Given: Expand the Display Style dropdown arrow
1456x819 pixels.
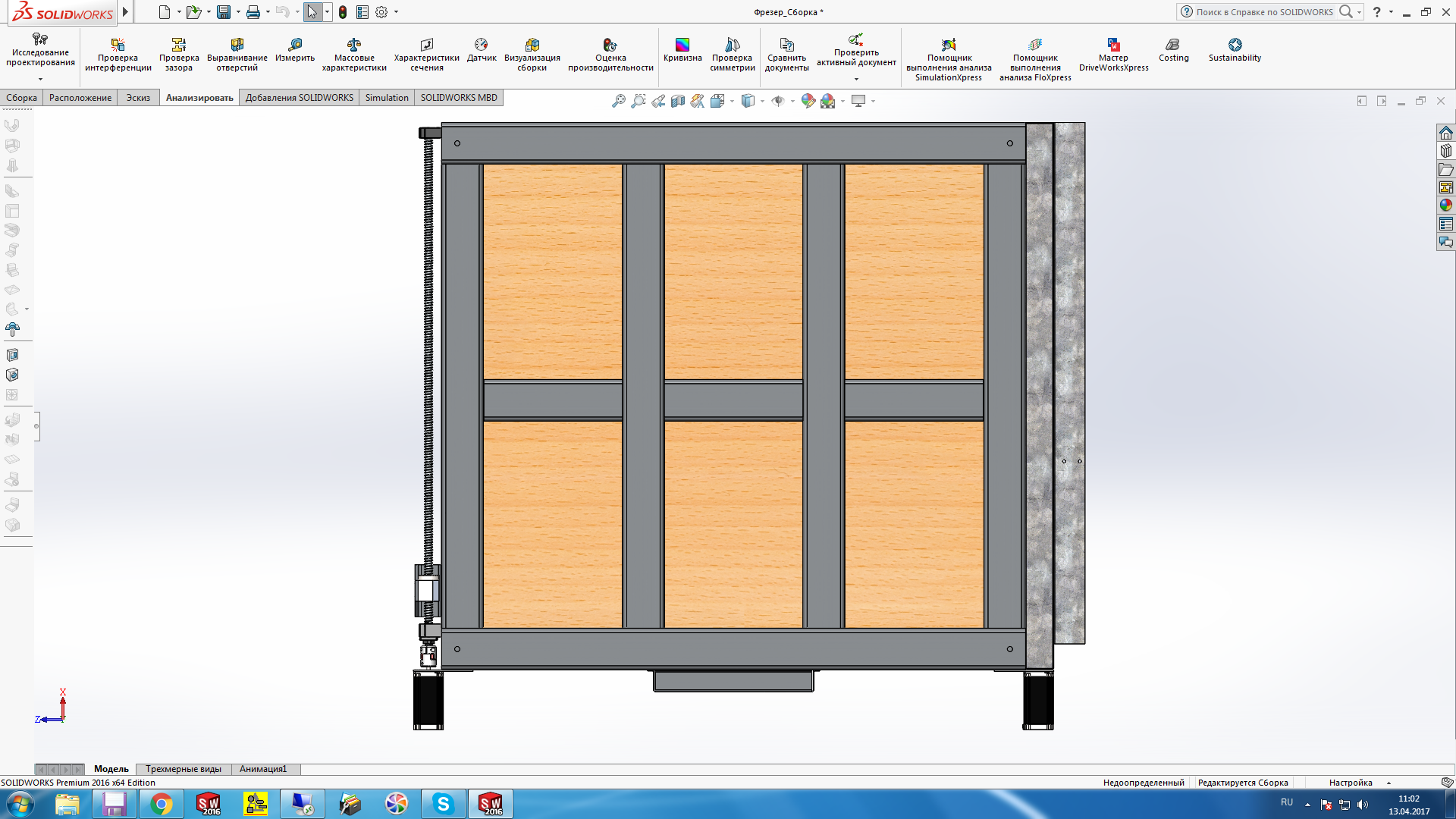Looking at the screenshot, I should (x=762, y=101).
